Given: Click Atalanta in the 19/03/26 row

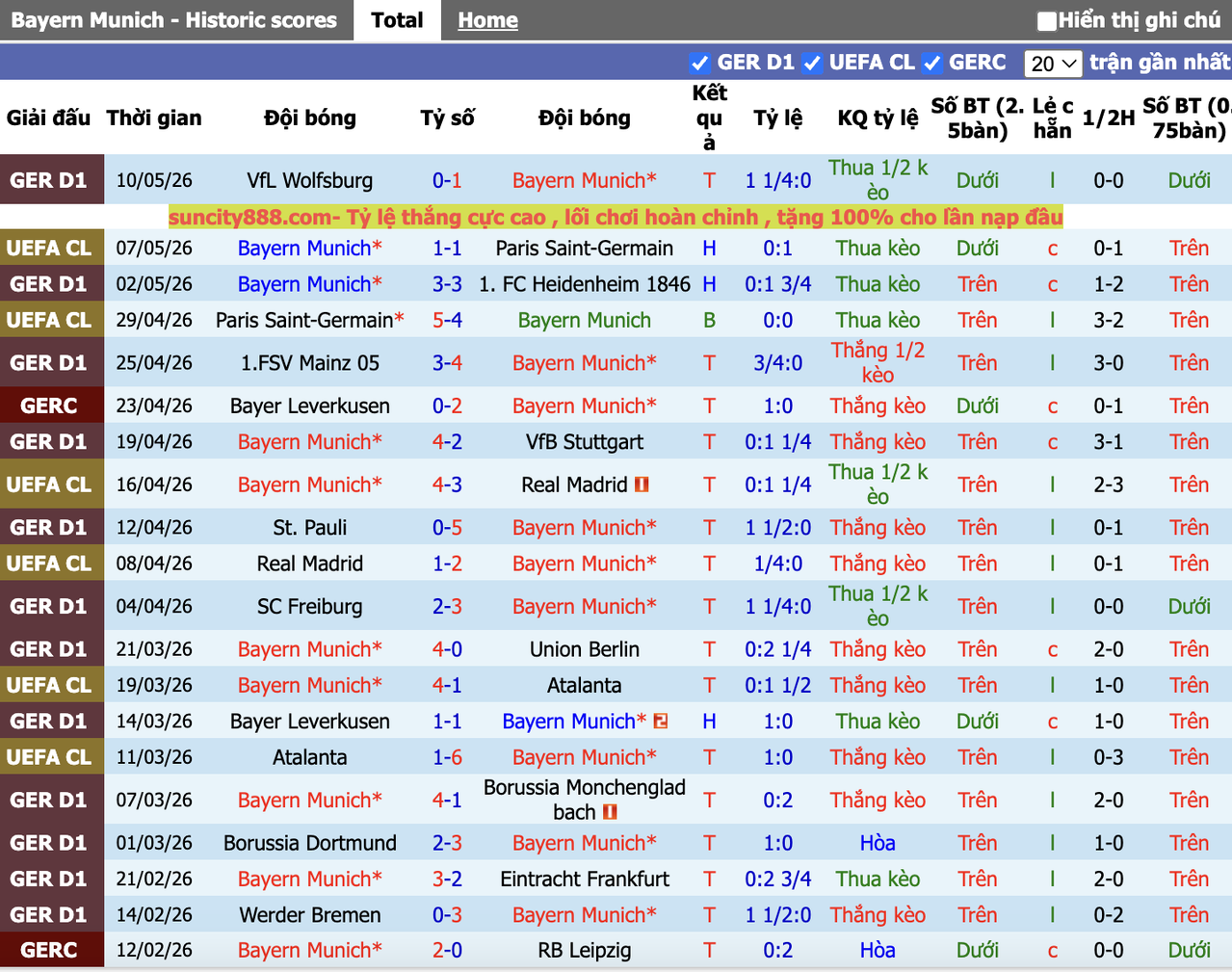Looking at the screenshot, I should (x=584, y=685).
